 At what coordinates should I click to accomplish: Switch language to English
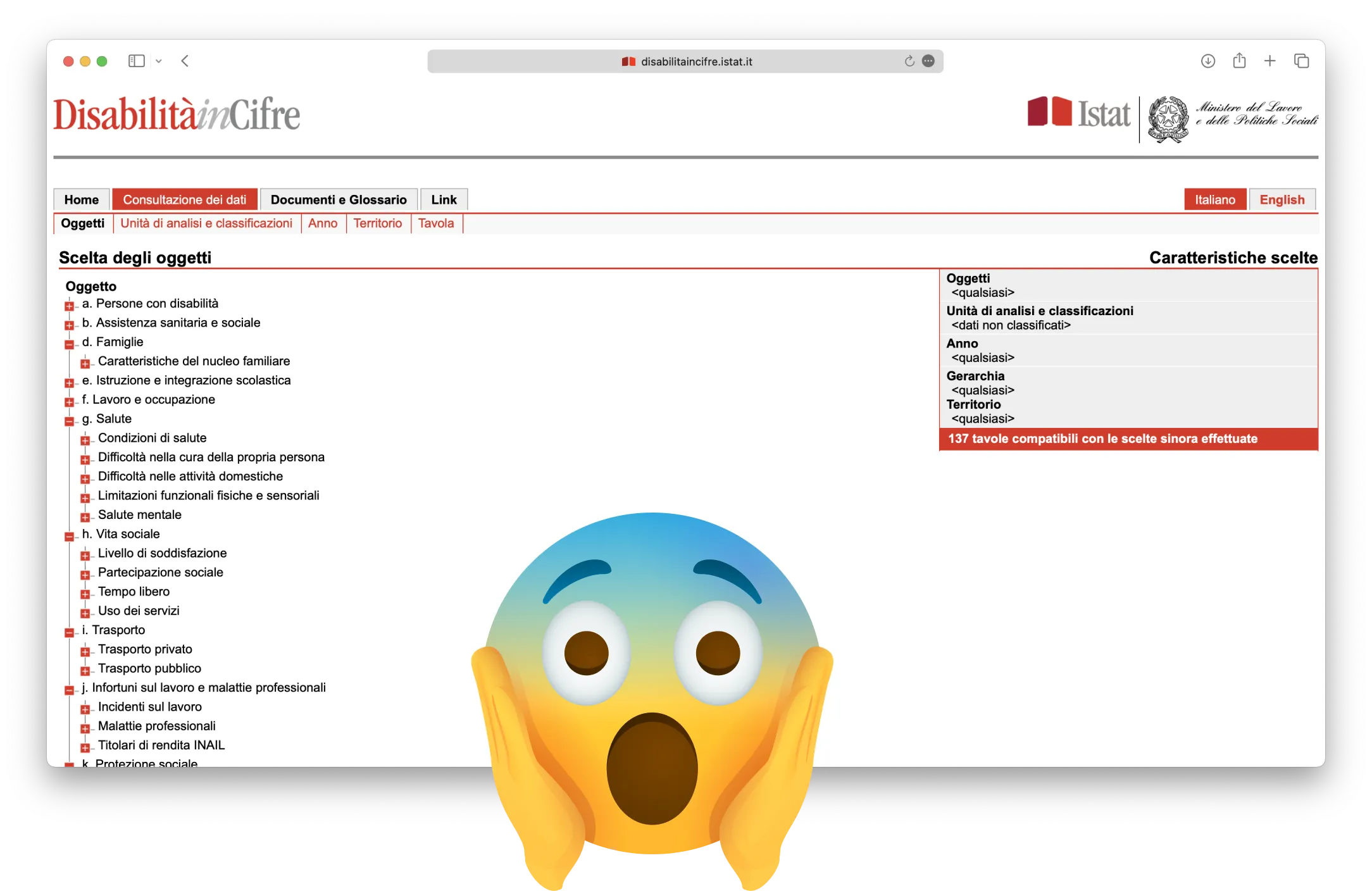tap(1282, 200)
